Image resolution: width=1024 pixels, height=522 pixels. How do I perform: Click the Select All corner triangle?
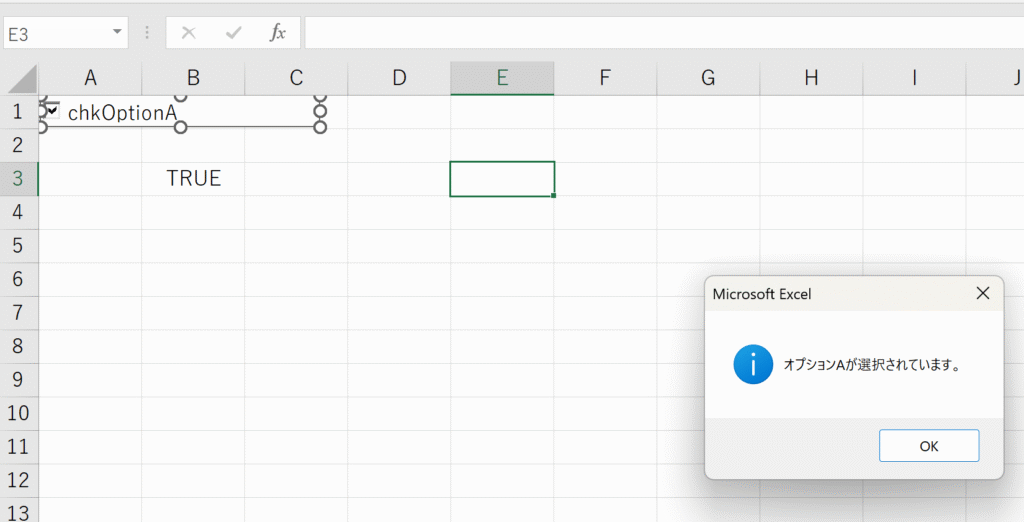[x=22, y=78]
